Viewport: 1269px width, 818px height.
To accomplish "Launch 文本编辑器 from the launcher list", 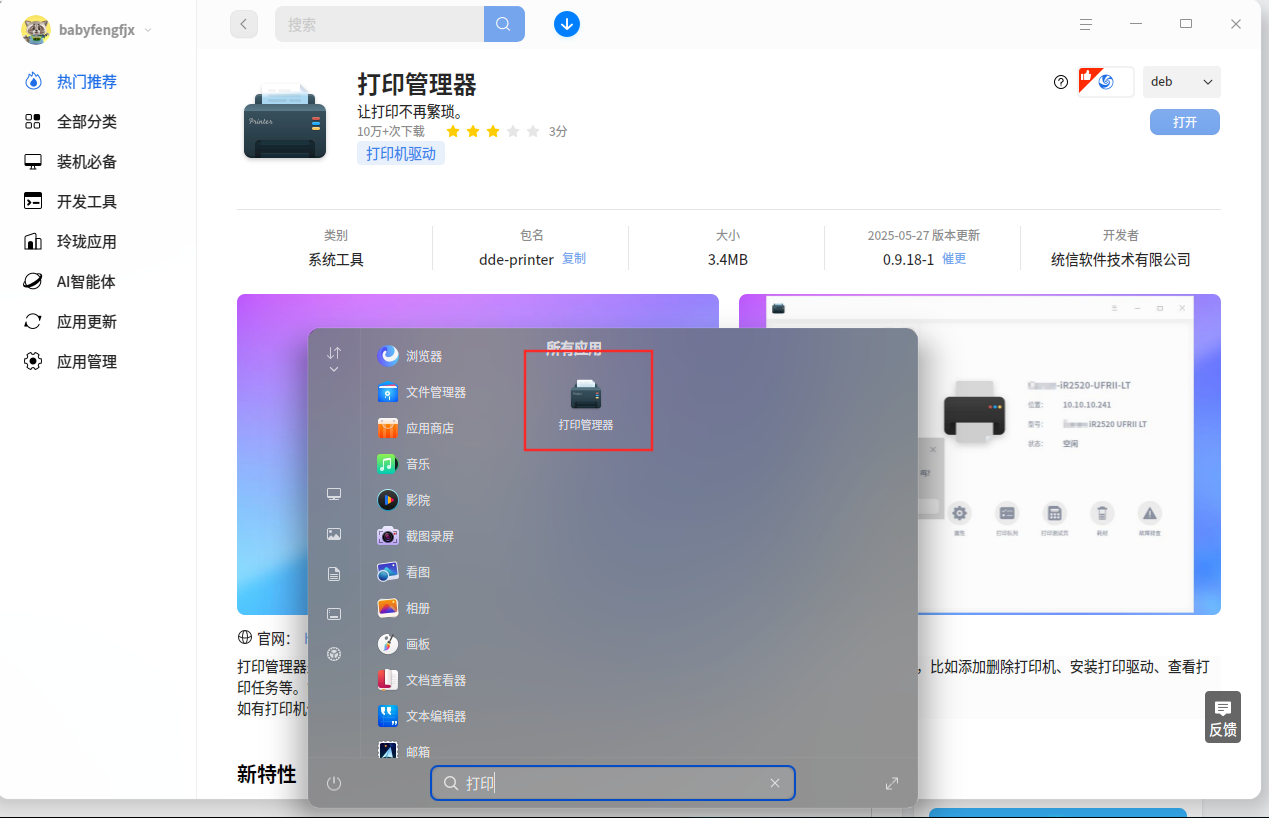I will [422, 716].
